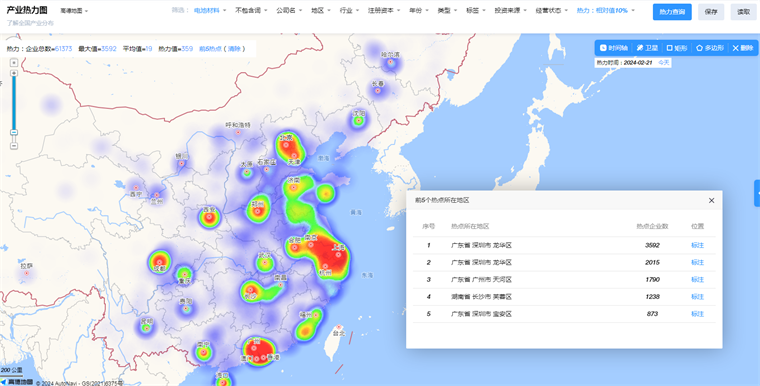Expand the 不包含词 filter
The height and width of the screenshot is (386, 760).
coord(251,10)
